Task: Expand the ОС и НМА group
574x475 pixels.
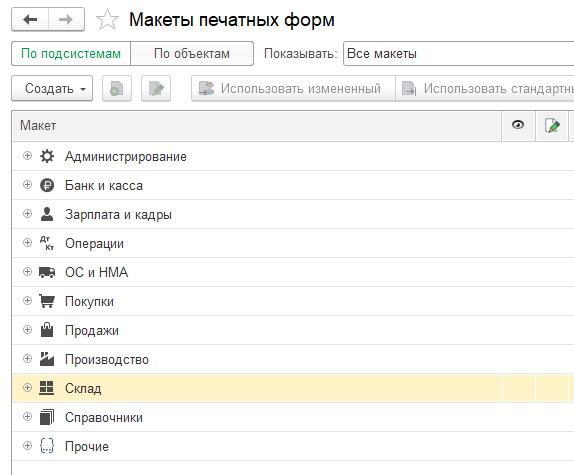Action: pos(27,272)
